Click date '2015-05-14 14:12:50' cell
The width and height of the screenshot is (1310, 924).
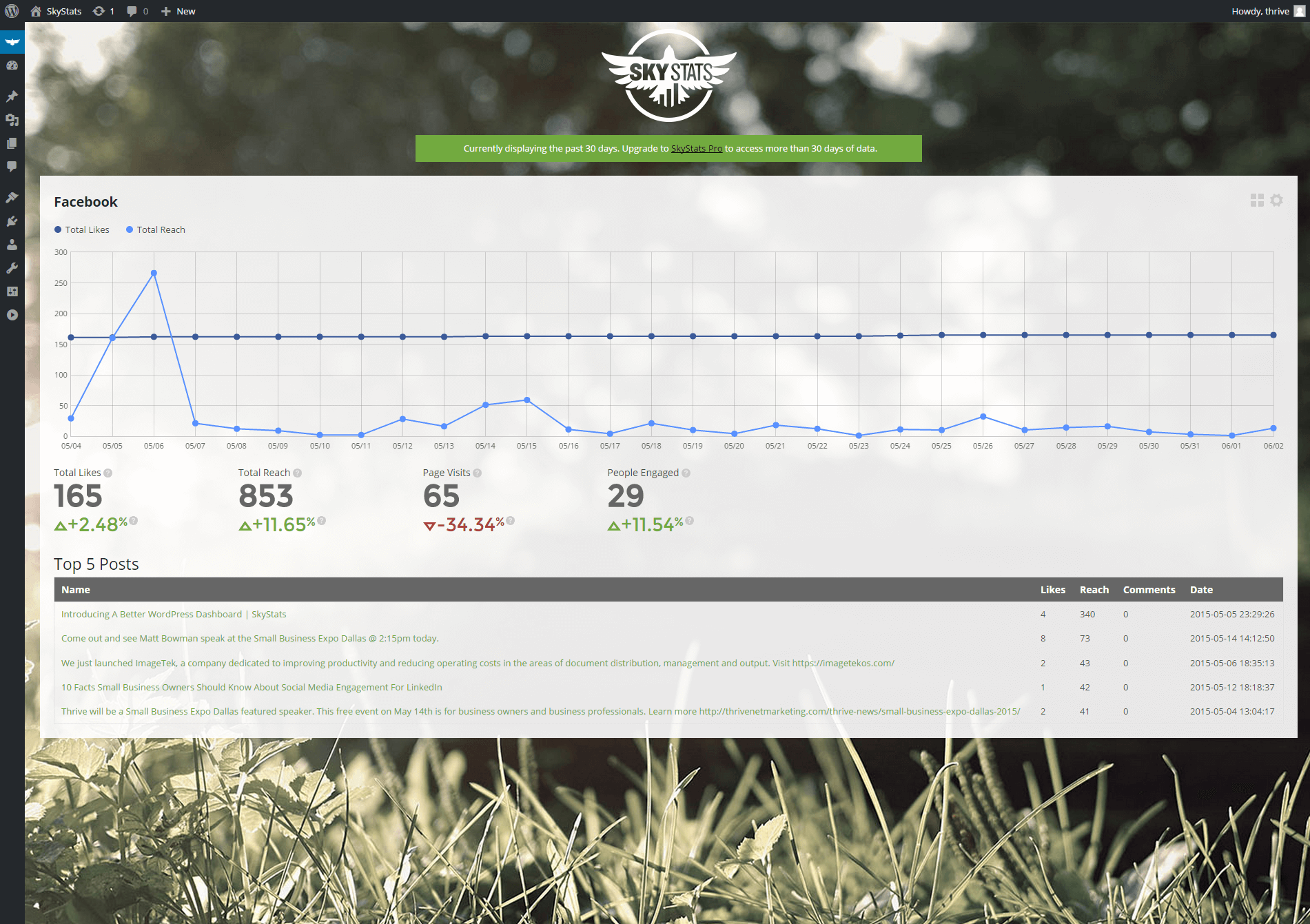pos(1232,639)
